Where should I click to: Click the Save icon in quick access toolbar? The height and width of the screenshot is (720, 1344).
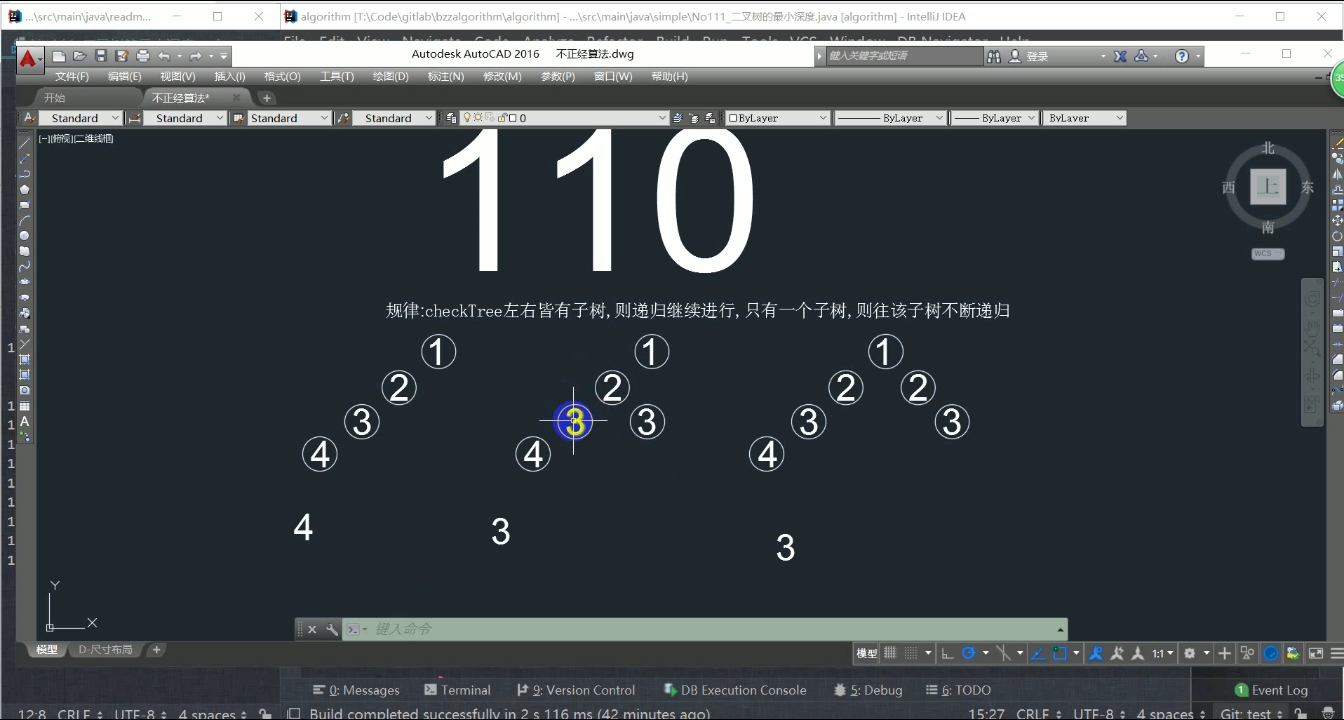[101, 56]
